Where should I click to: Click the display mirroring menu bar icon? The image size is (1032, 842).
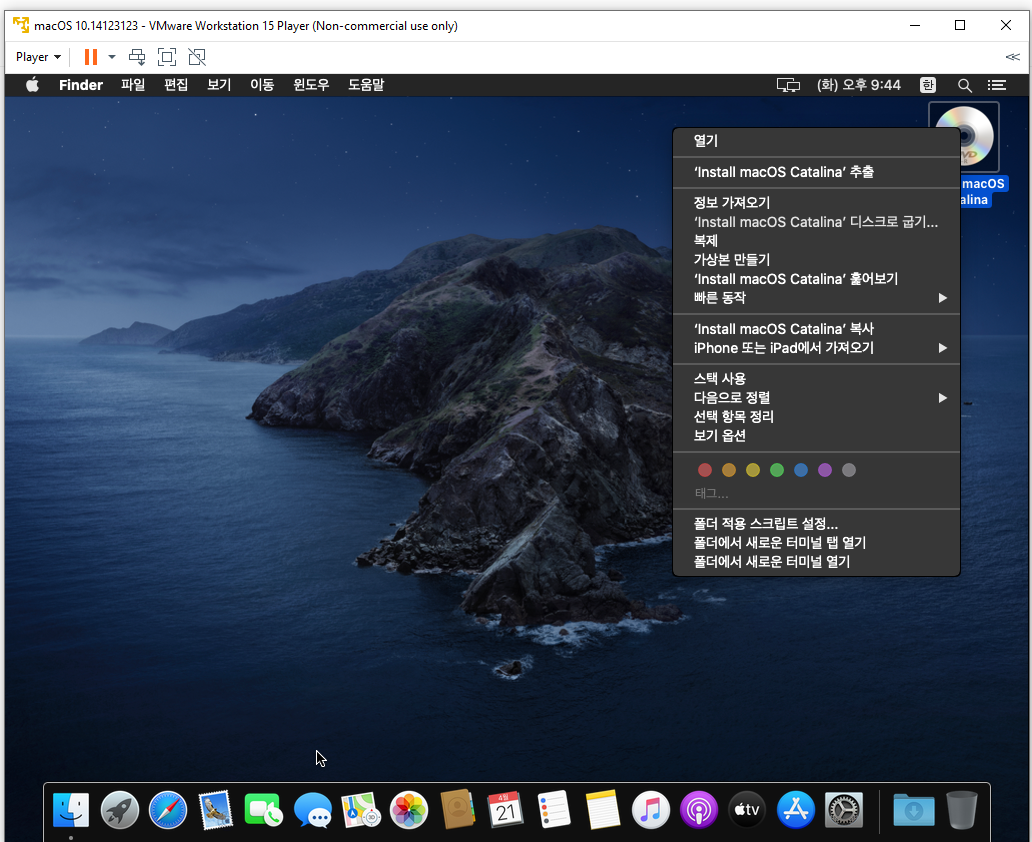tap(788, 85)
